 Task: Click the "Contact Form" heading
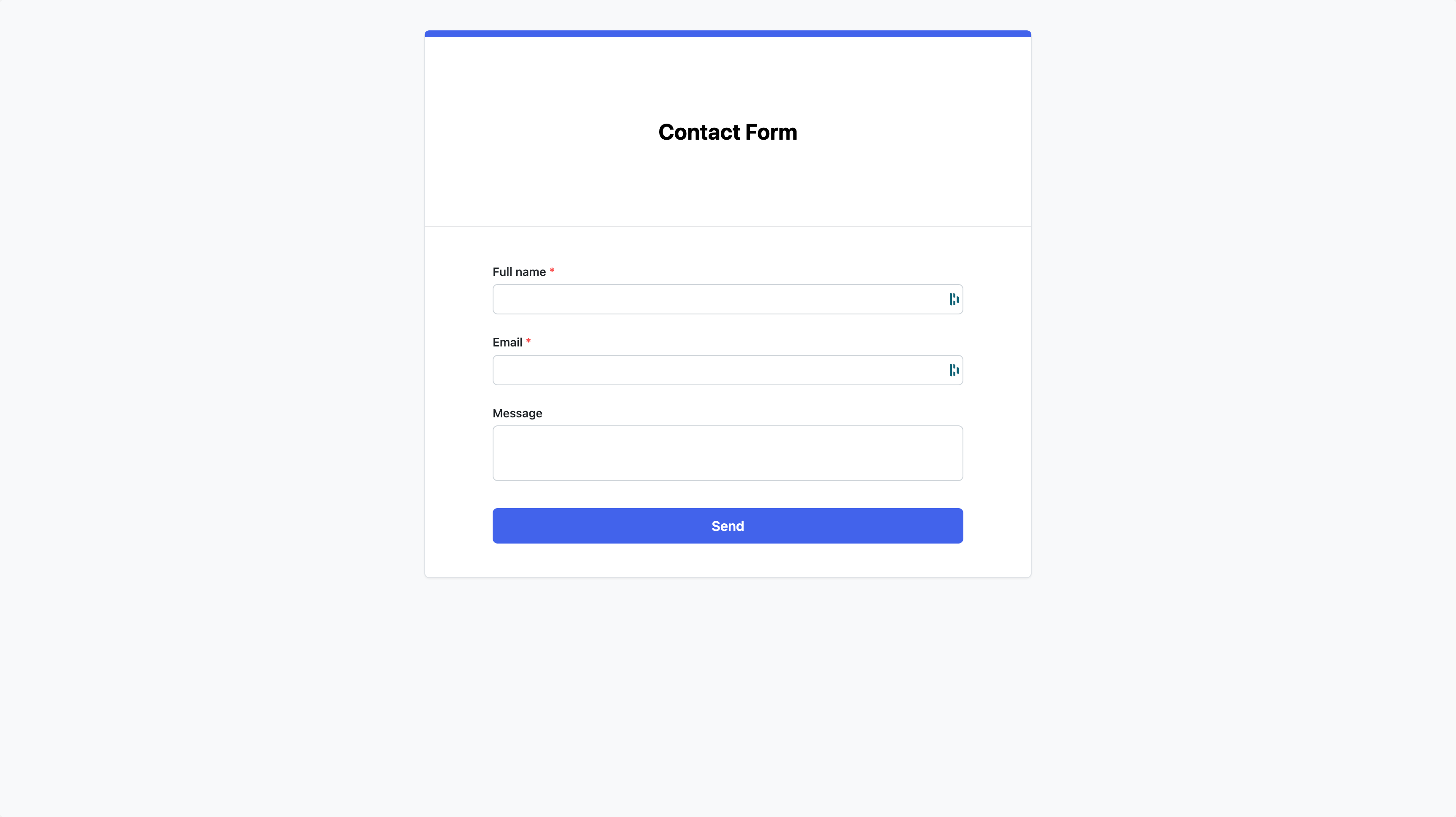[728, 133]
